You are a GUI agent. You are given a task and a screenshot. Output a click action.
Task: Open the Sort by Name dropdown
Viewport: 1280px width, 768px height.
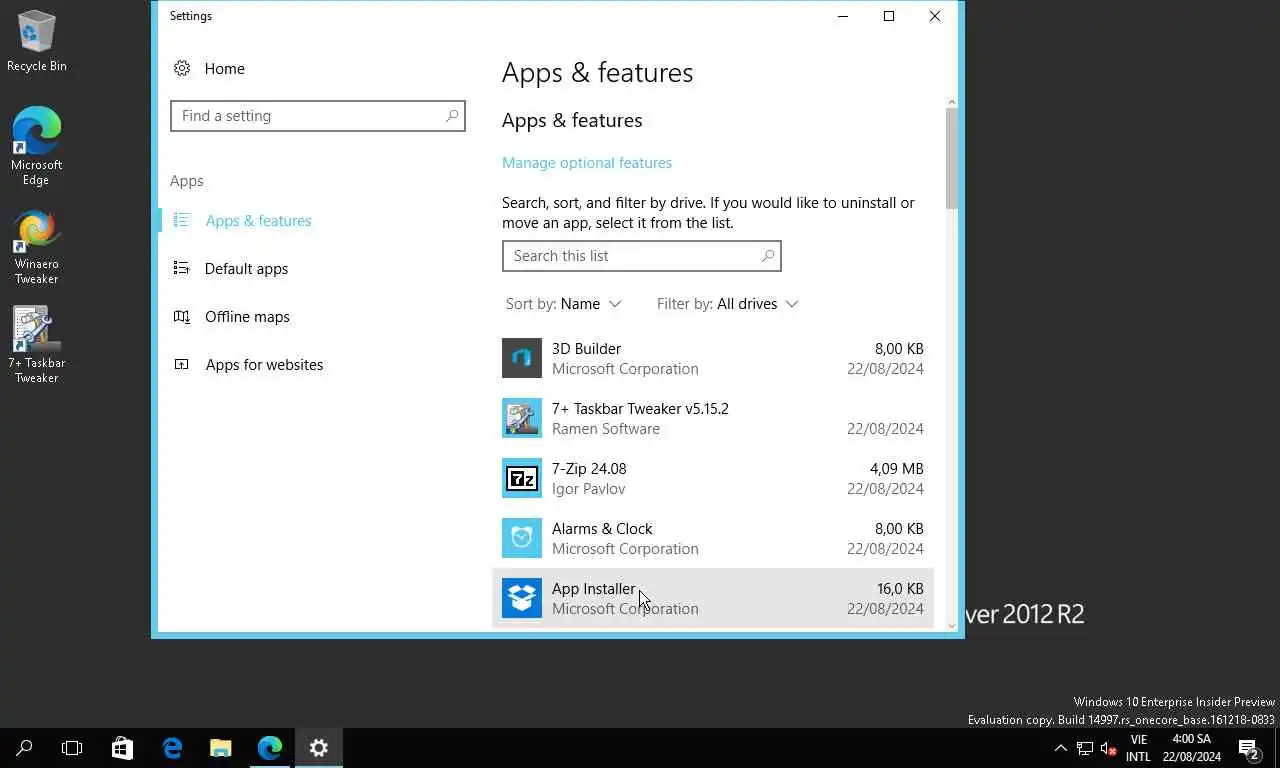click(564, 304)
